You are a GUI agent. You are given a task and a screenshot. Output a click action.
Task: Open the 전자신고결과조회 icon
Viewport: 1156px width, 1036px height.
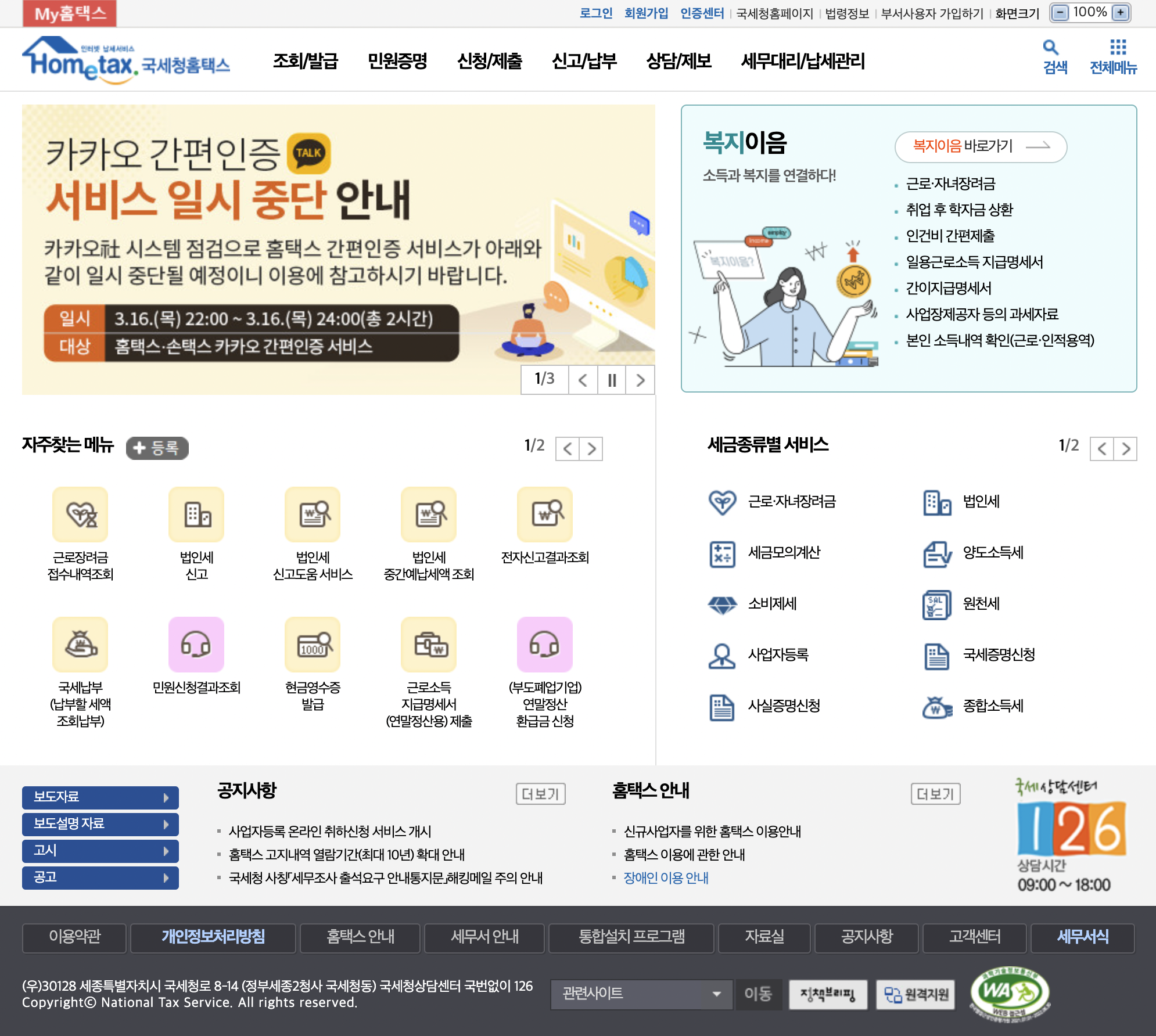(x=545, y=515)
